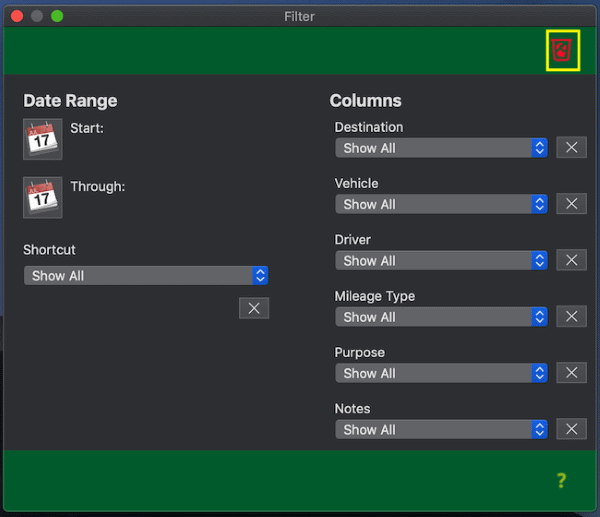Viewport: 600px width, 517px height.
Task: Clear the Purpose filter with X
Action: (x=571, y=373)
